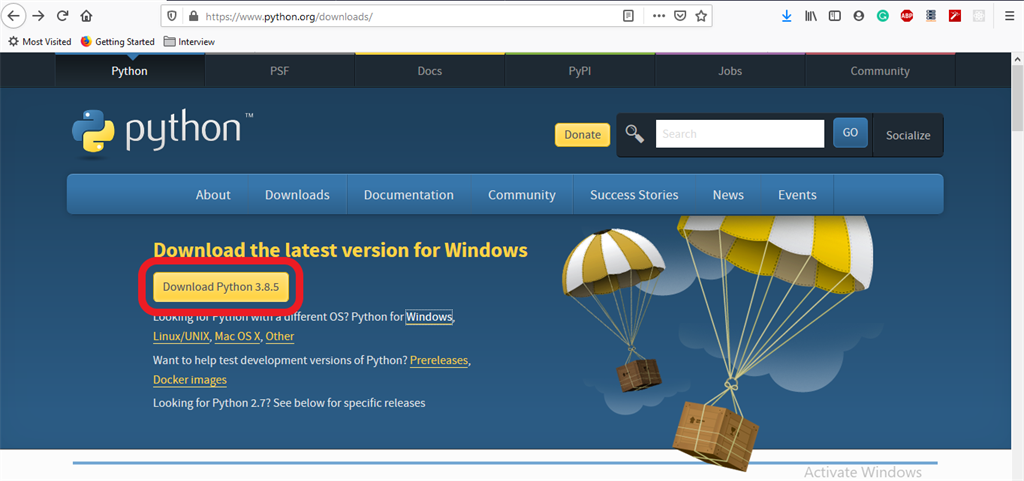Viewport: 1024px width, 481px height.
Task: Show site security padlock info
Action: 193,16
